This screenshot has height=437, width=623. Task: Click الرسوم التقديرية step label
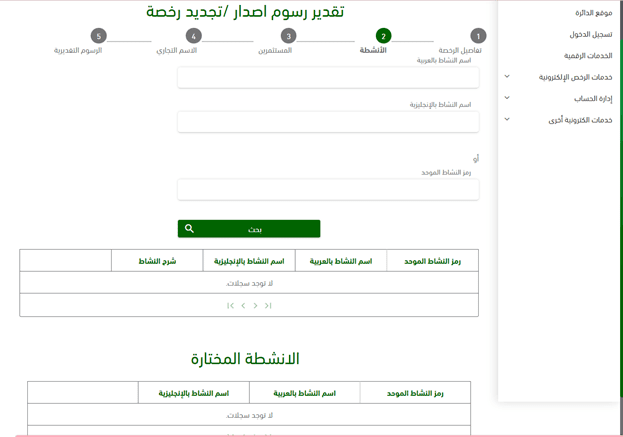pos(78,50)
